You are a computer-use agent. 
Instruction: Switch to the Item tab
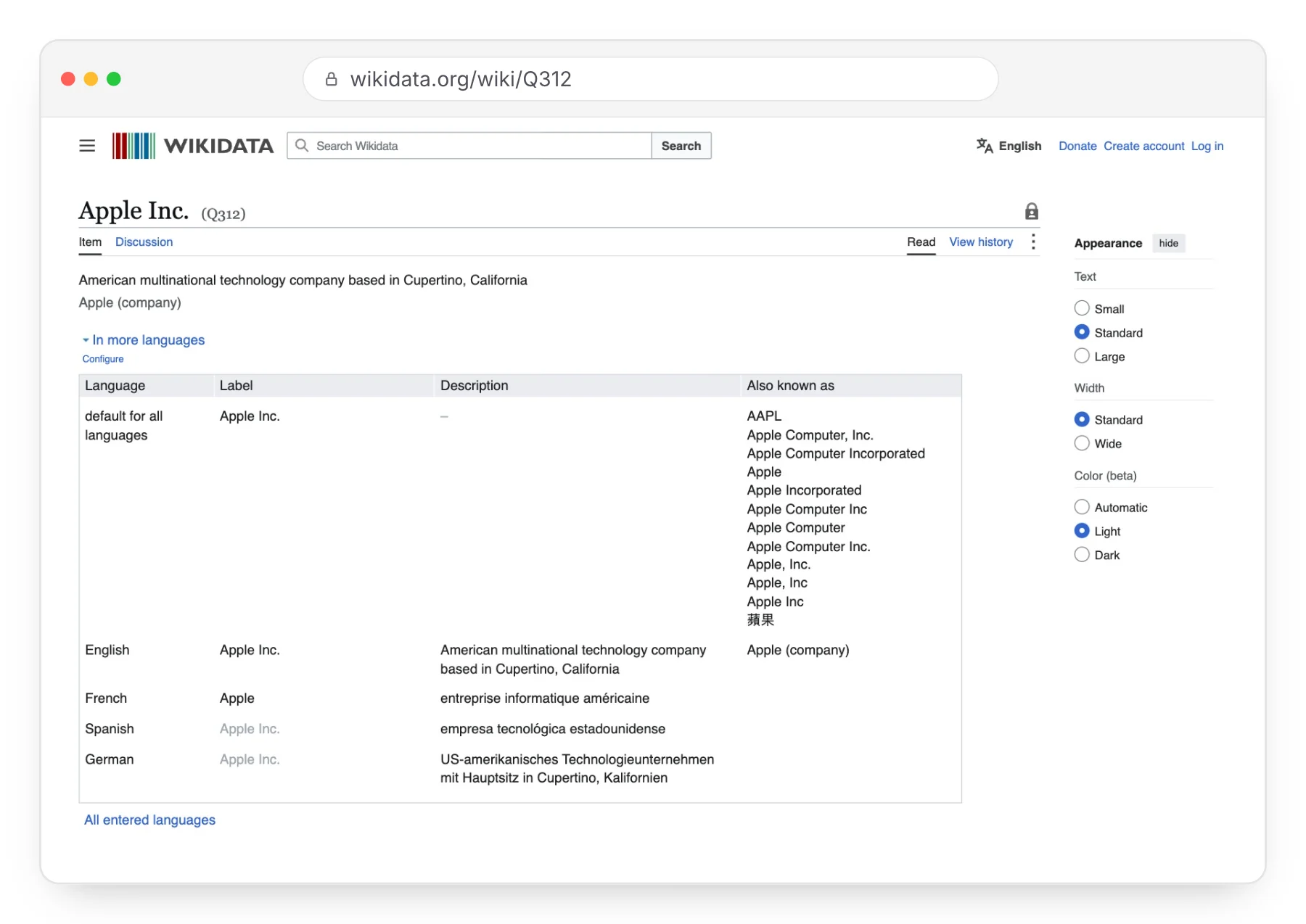point(90,242)
